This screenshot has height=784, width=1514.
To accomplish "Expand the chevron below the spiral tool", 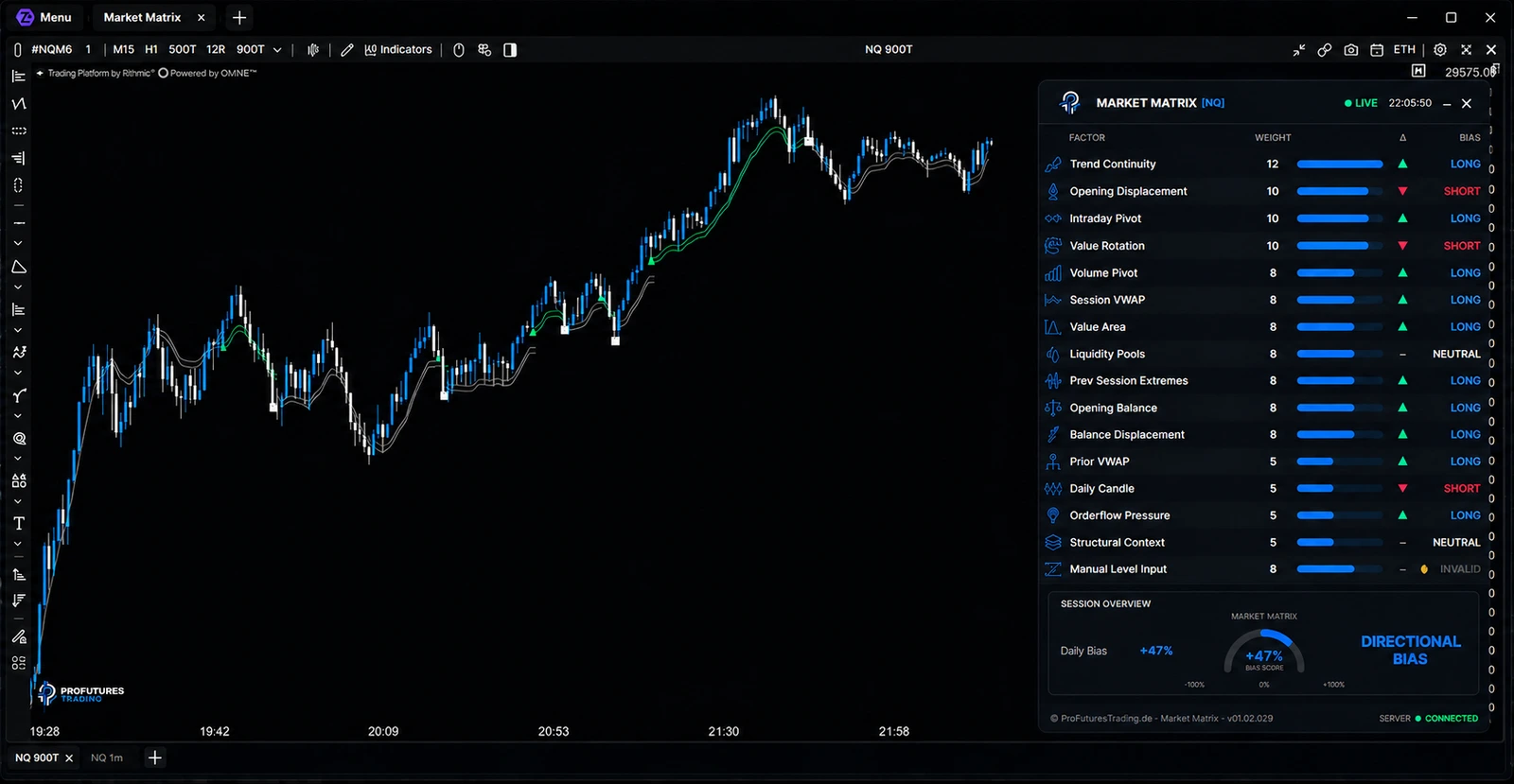I will [18, 459].
